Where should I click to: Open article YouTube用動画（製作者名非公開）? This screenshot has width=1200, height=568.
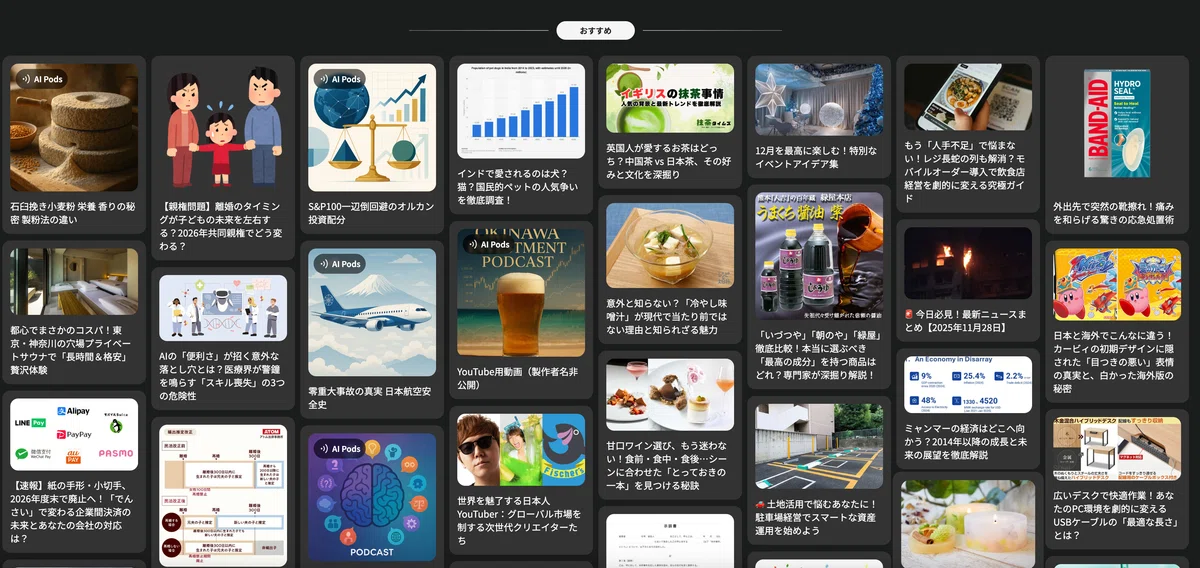521,378
